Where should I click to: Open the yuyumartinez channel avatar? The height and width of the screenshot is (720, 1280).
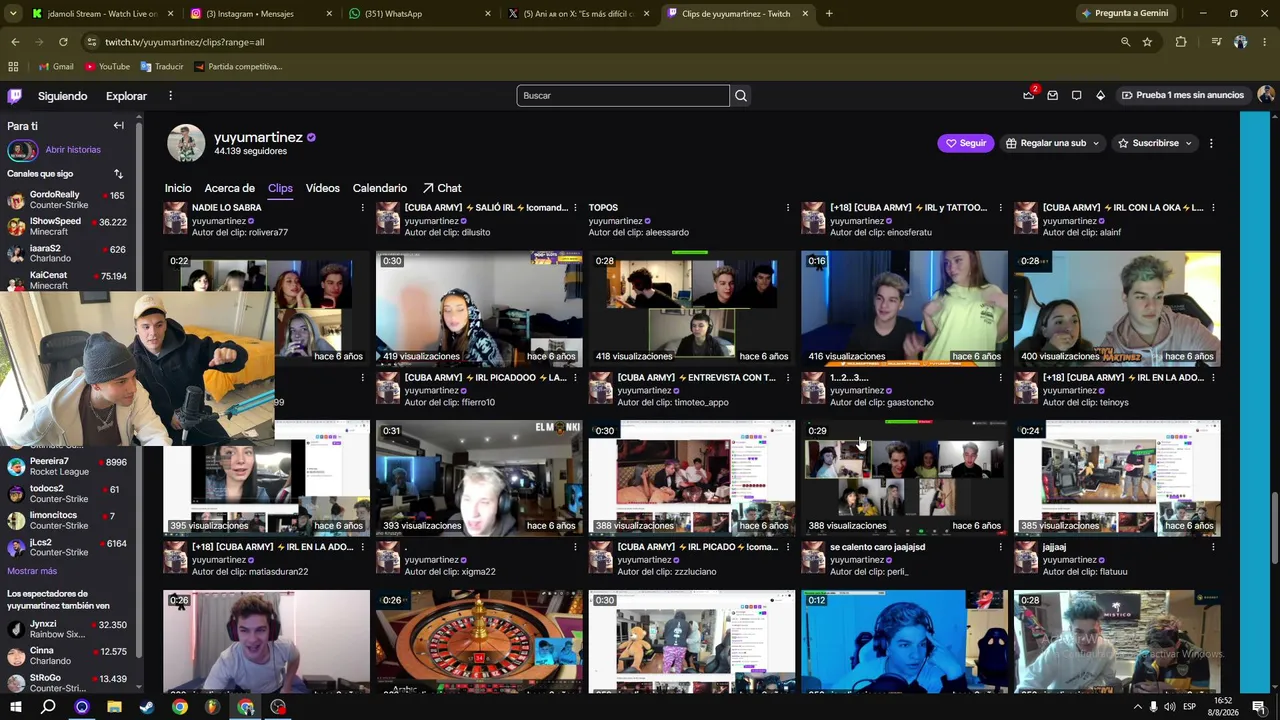(x=186, y=143)
